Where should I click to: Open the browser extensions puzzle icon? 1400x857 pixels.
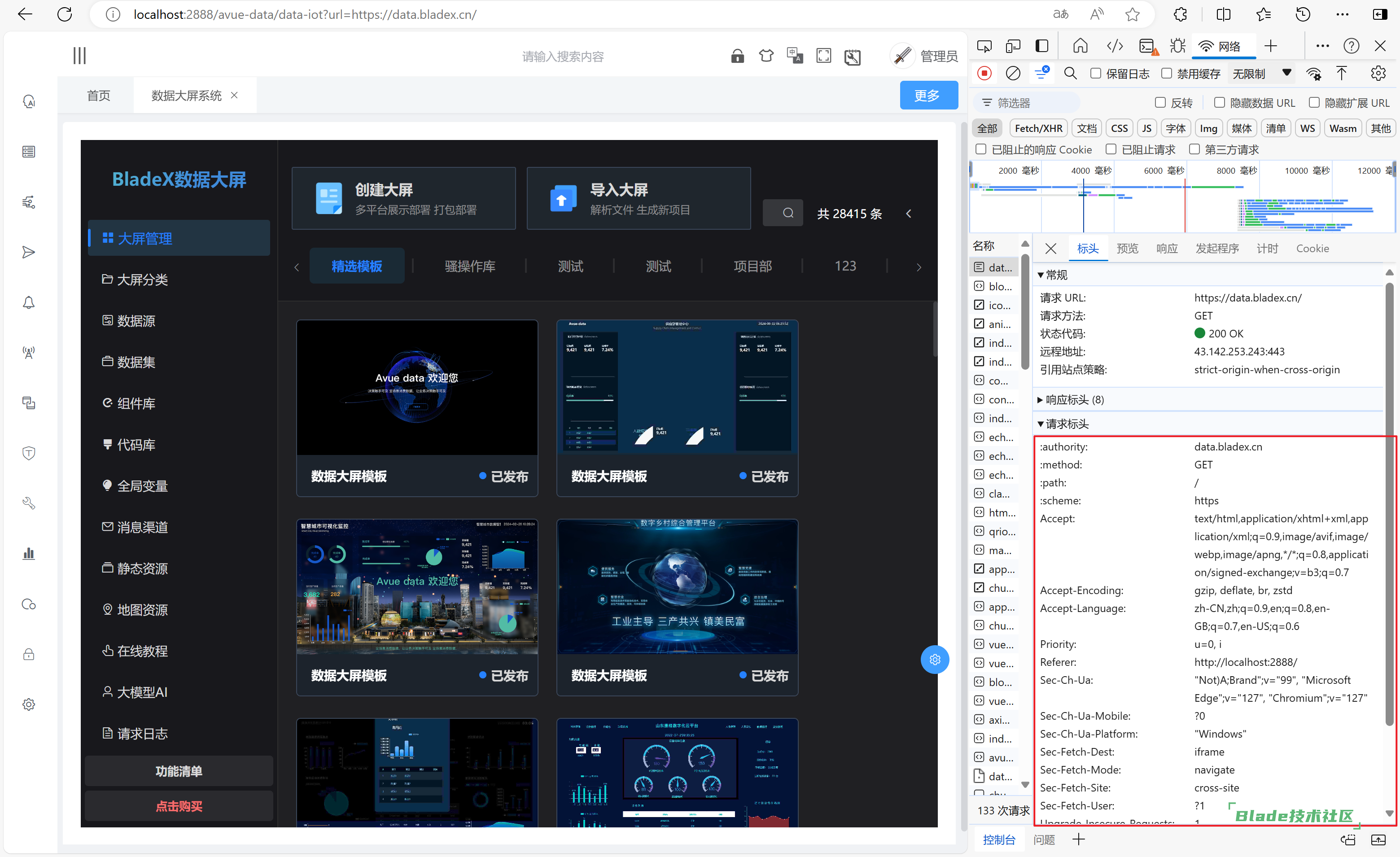tap(1180, 14)
